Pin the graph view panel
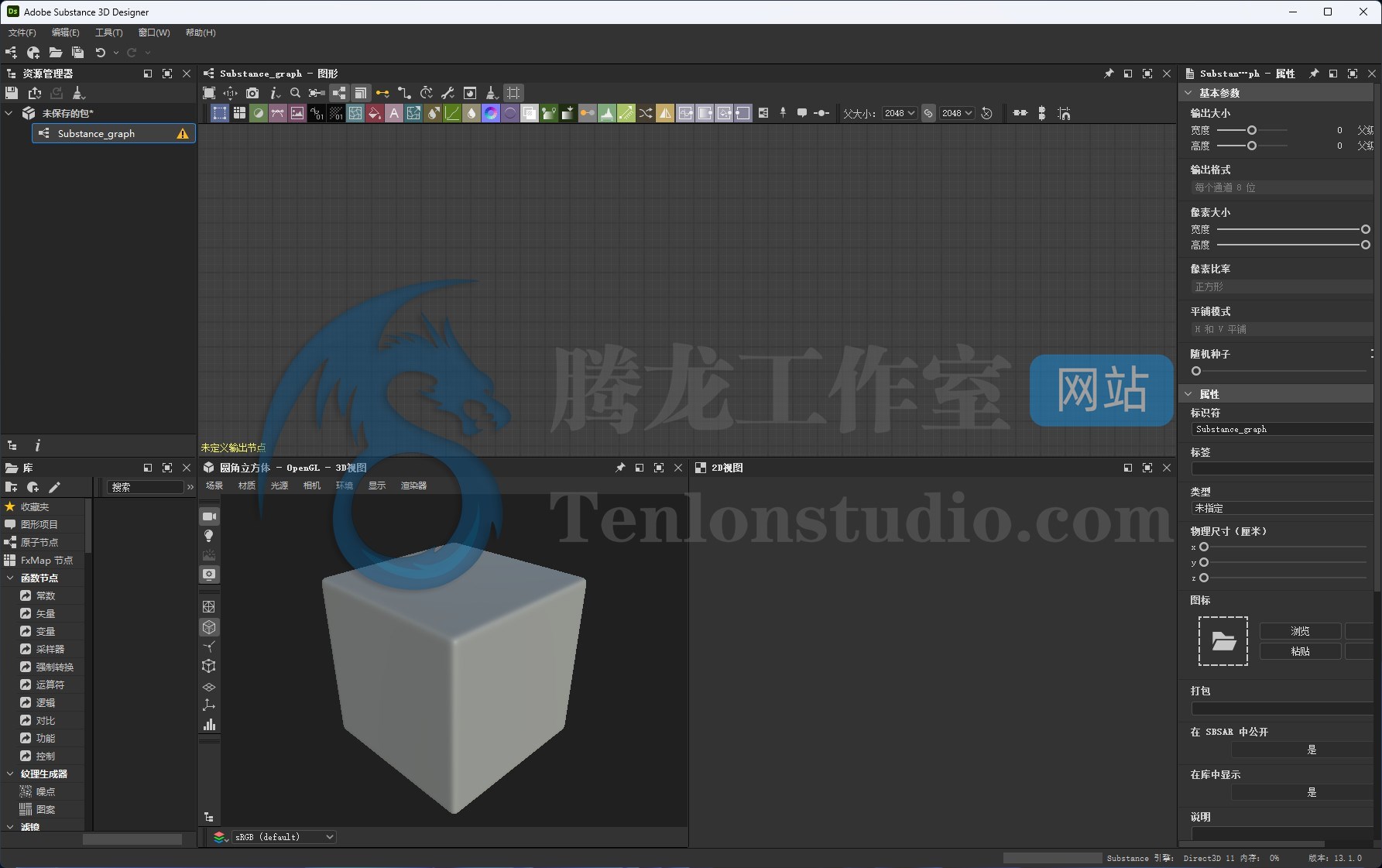Viewport: 1382px width, 868px height. [1109, 74]
